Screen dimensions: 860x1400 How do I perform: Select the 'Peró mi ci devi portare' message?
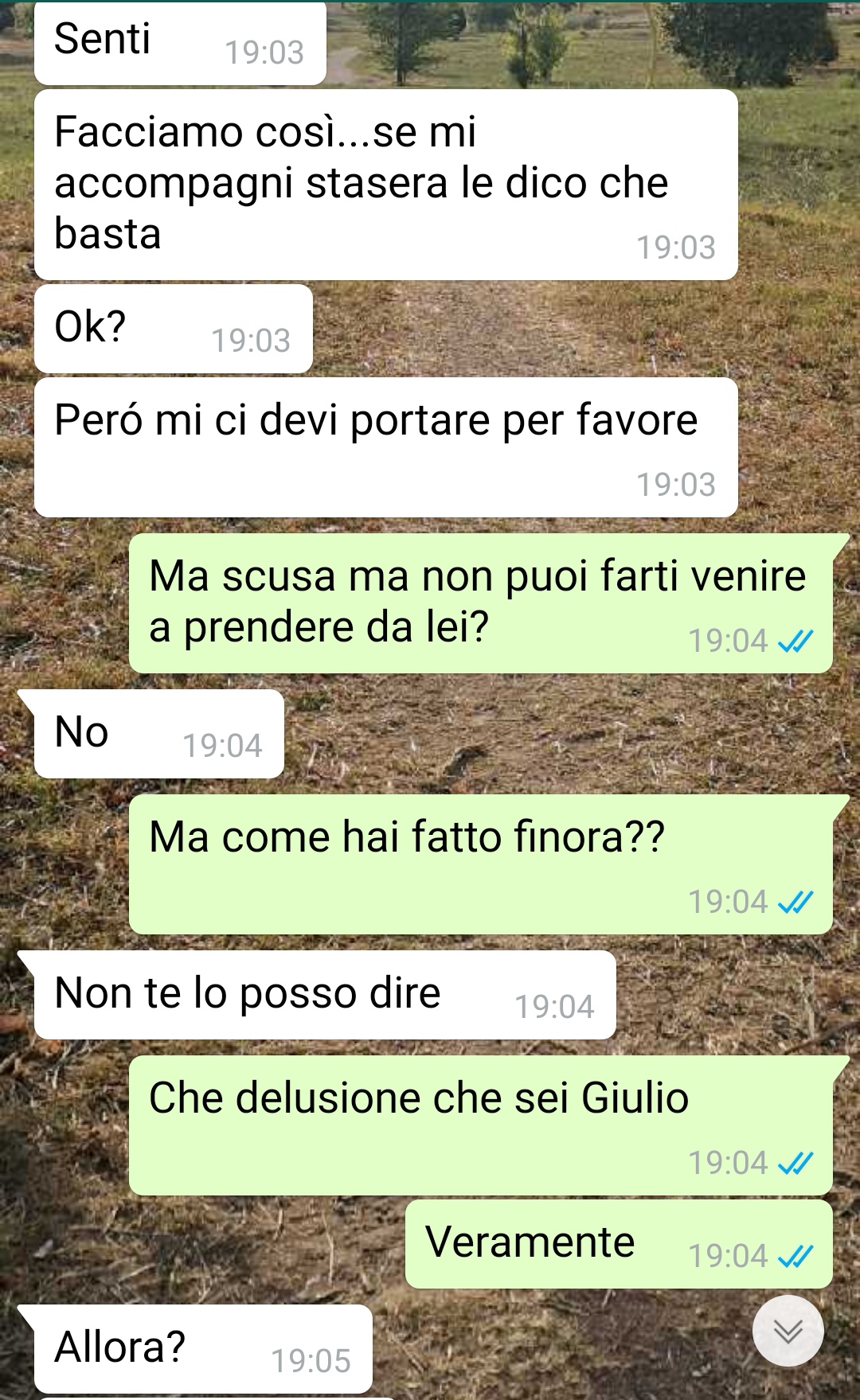tap(385, 447)
